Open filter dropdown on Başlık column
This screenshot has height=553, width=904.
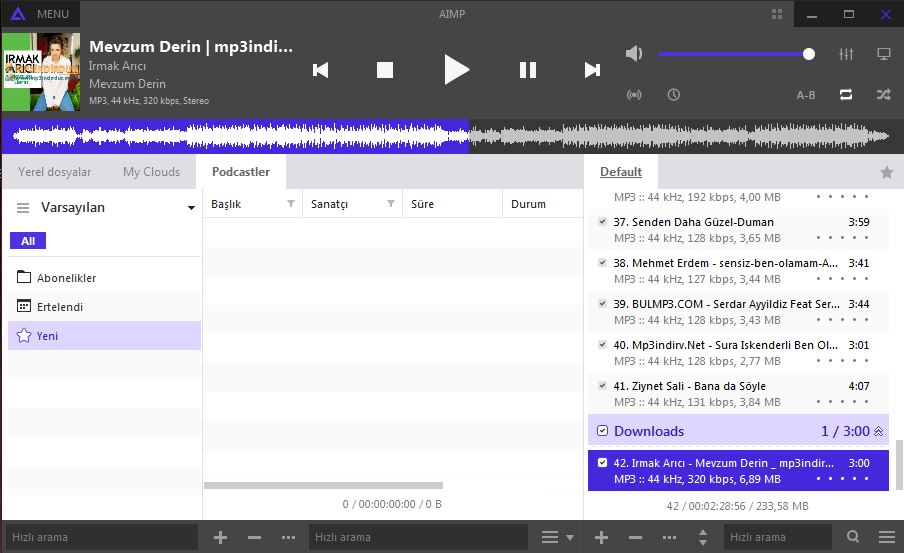[x=291, y=204]
